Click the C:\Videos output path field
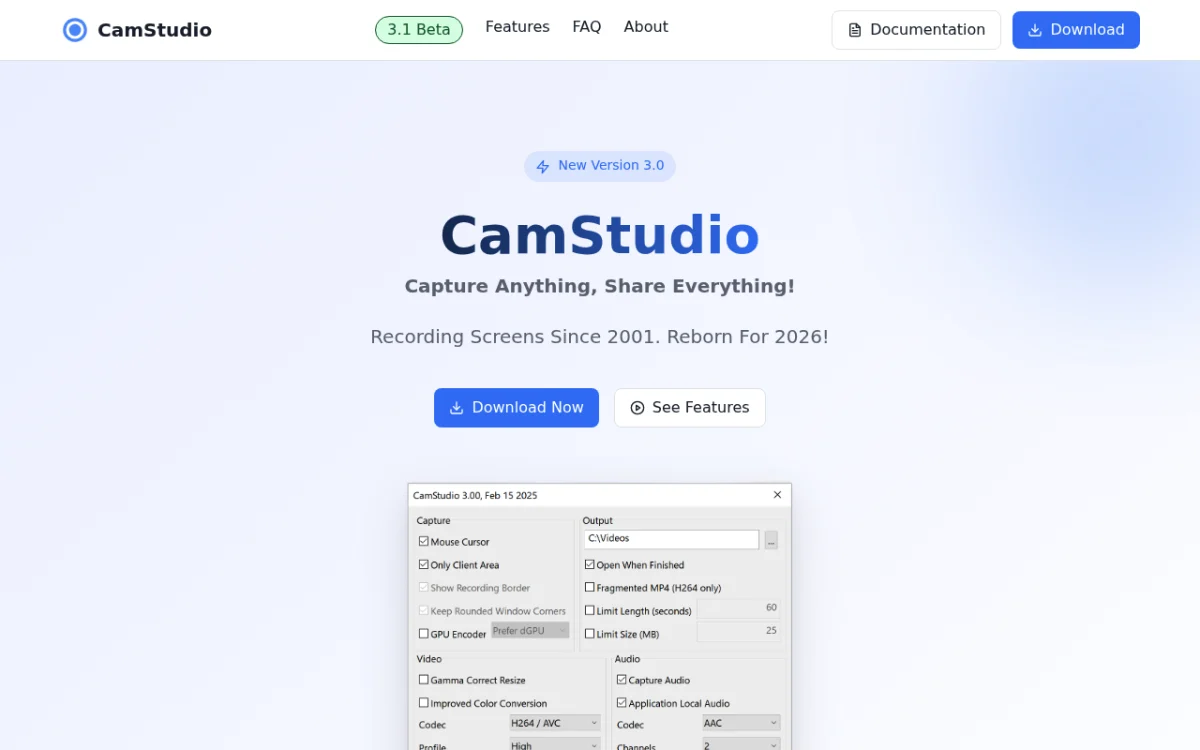1200x750 pixels. (671, 539)
